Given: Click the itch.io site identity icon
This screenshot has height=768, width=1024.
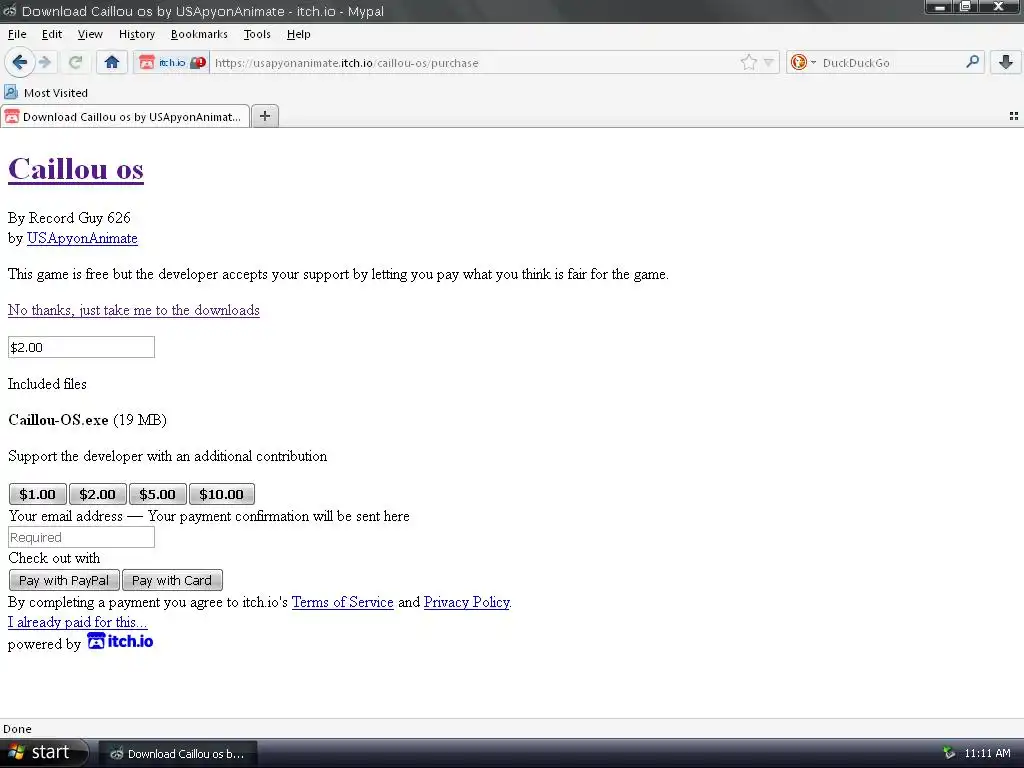Looking at the screenshot, I should [172, 63].
